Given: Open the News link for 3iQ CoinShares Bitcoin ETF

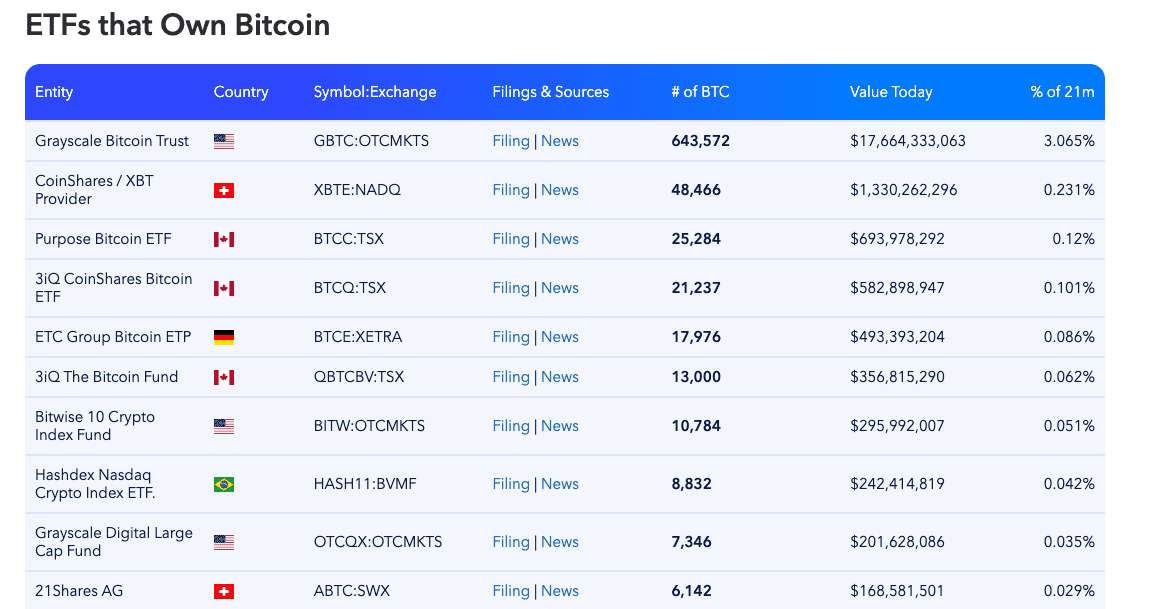Looking at the screenshot, I should click(x=560, y=288).
